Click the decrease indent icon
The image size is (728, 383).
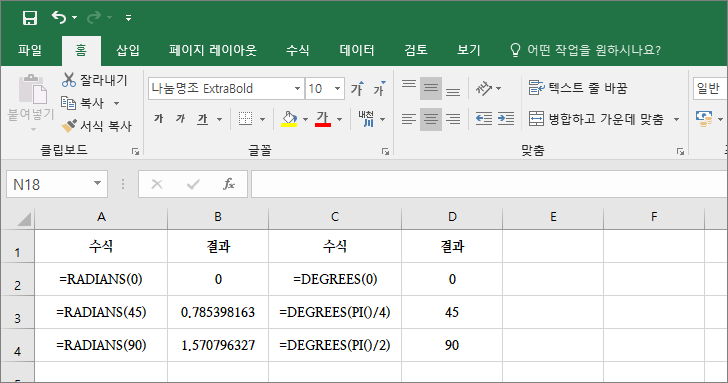tap(484, 119)
